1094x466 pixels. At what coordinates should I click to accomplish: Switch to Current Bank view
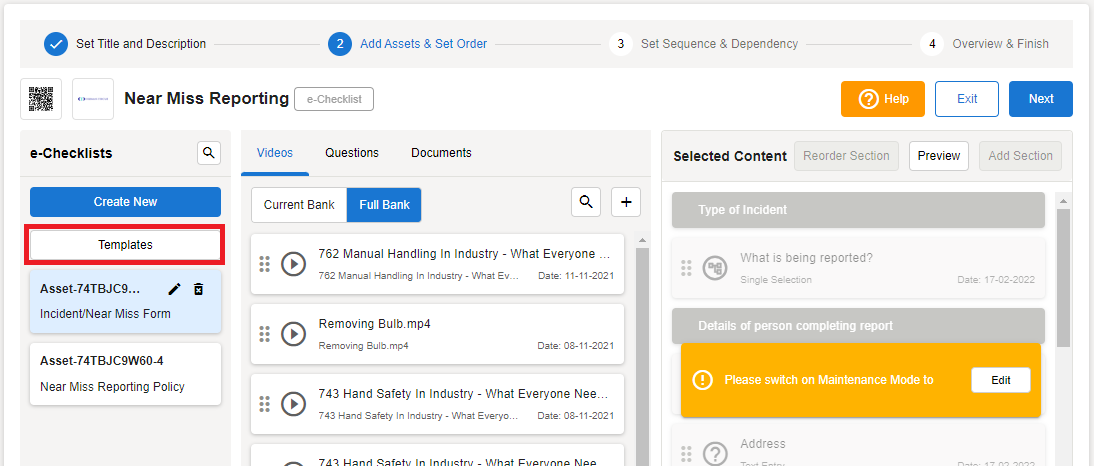pyautogui.click(x=299, y=205)
